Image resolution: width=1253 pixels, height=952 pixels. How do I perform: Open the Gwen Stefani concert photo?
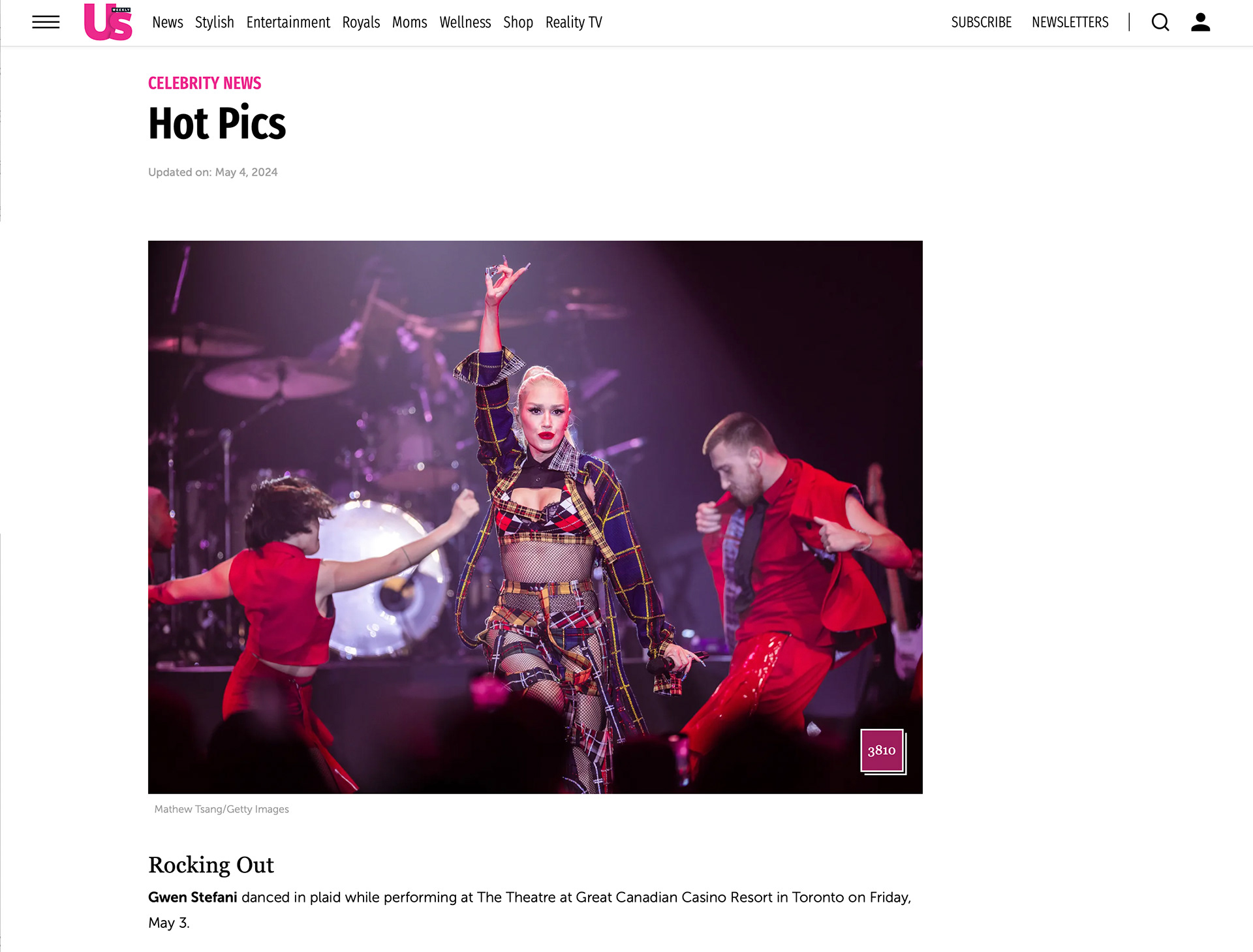pos(535,517)
